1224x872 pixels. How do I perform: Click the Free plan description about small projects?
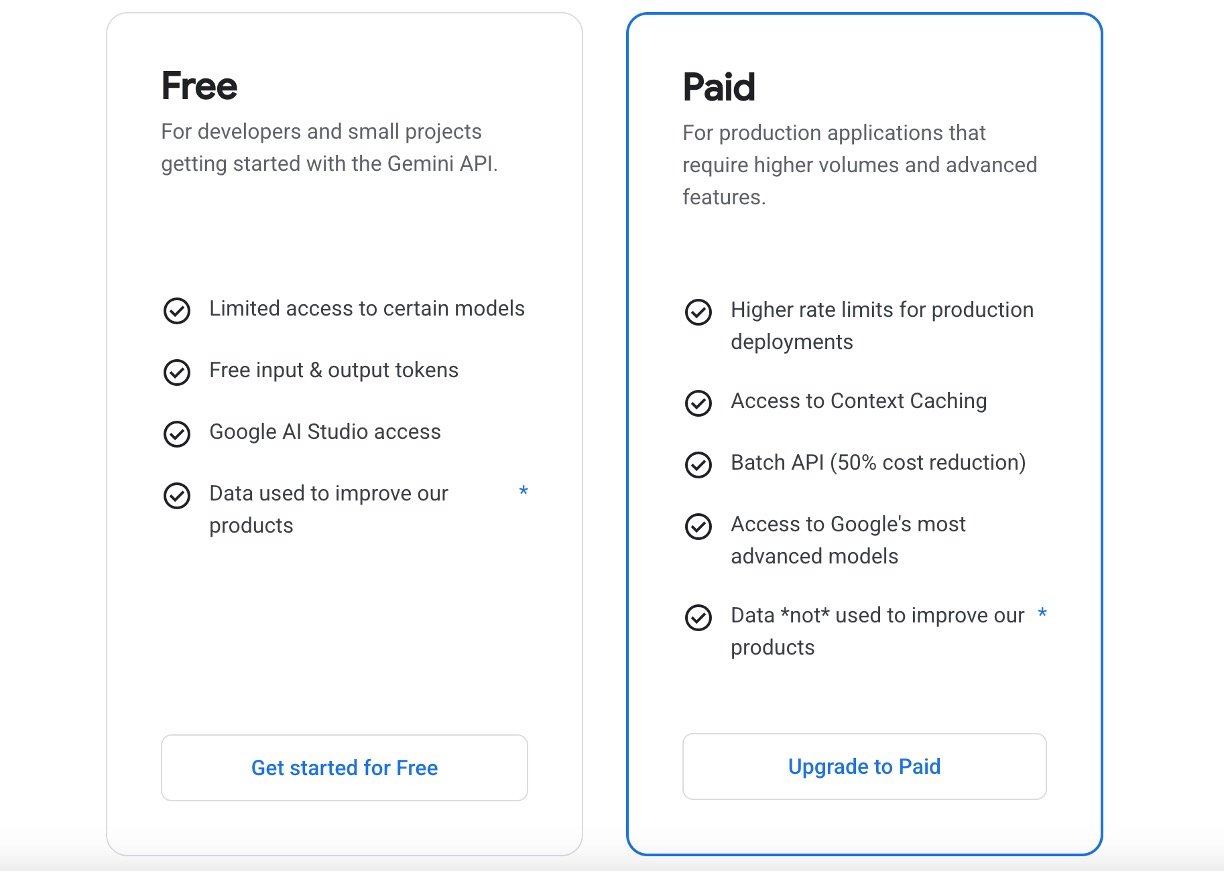click(329, 148)
